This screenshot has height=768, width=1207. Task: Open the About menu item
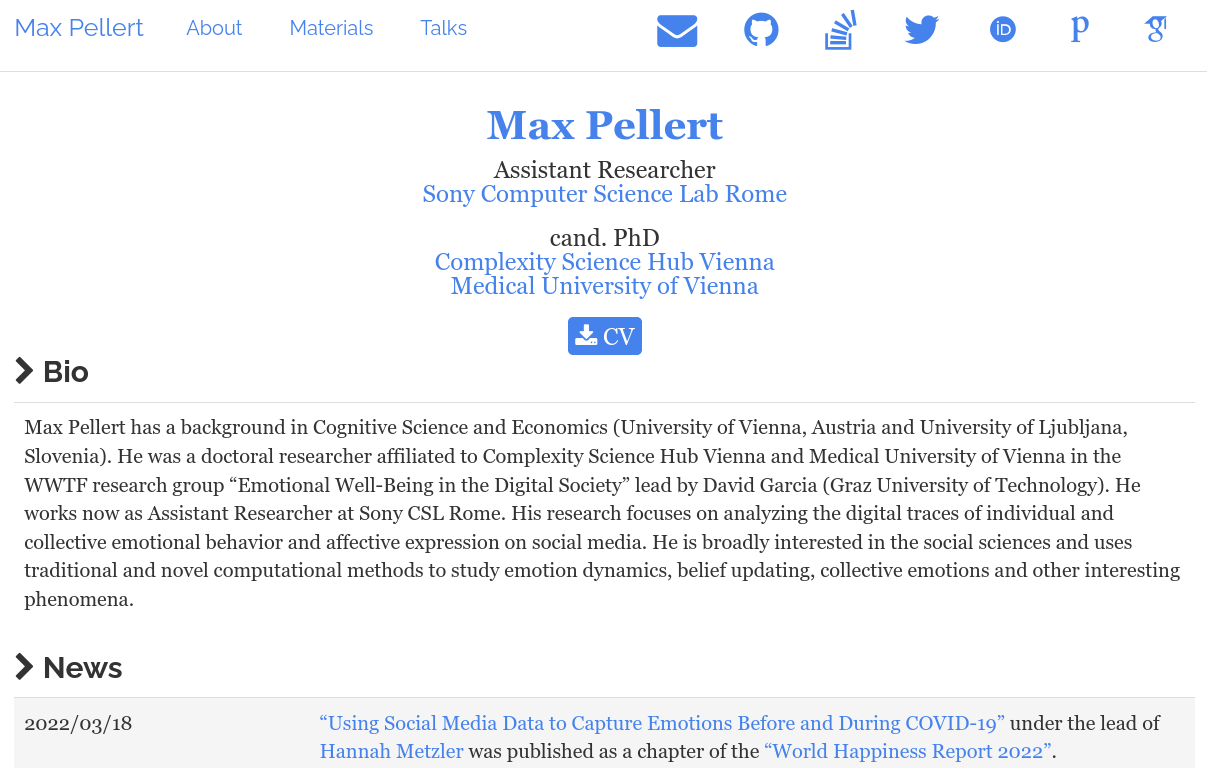[214, 28]
